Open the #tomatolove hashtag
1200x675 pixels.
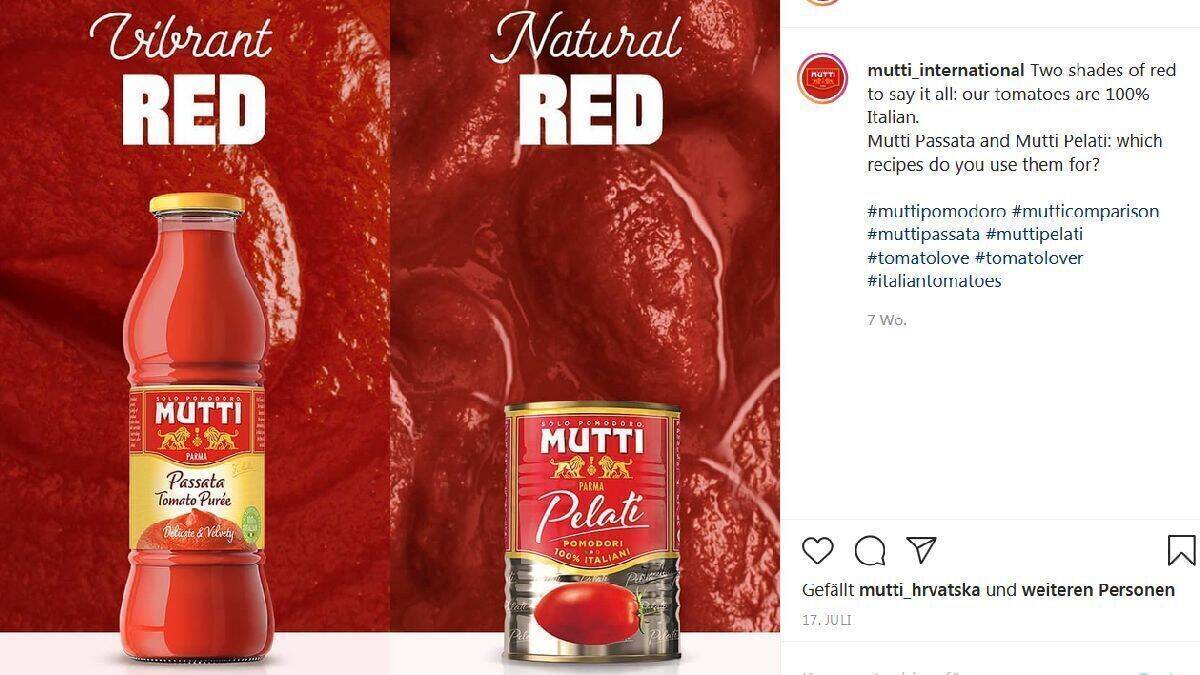click(917, 258)
